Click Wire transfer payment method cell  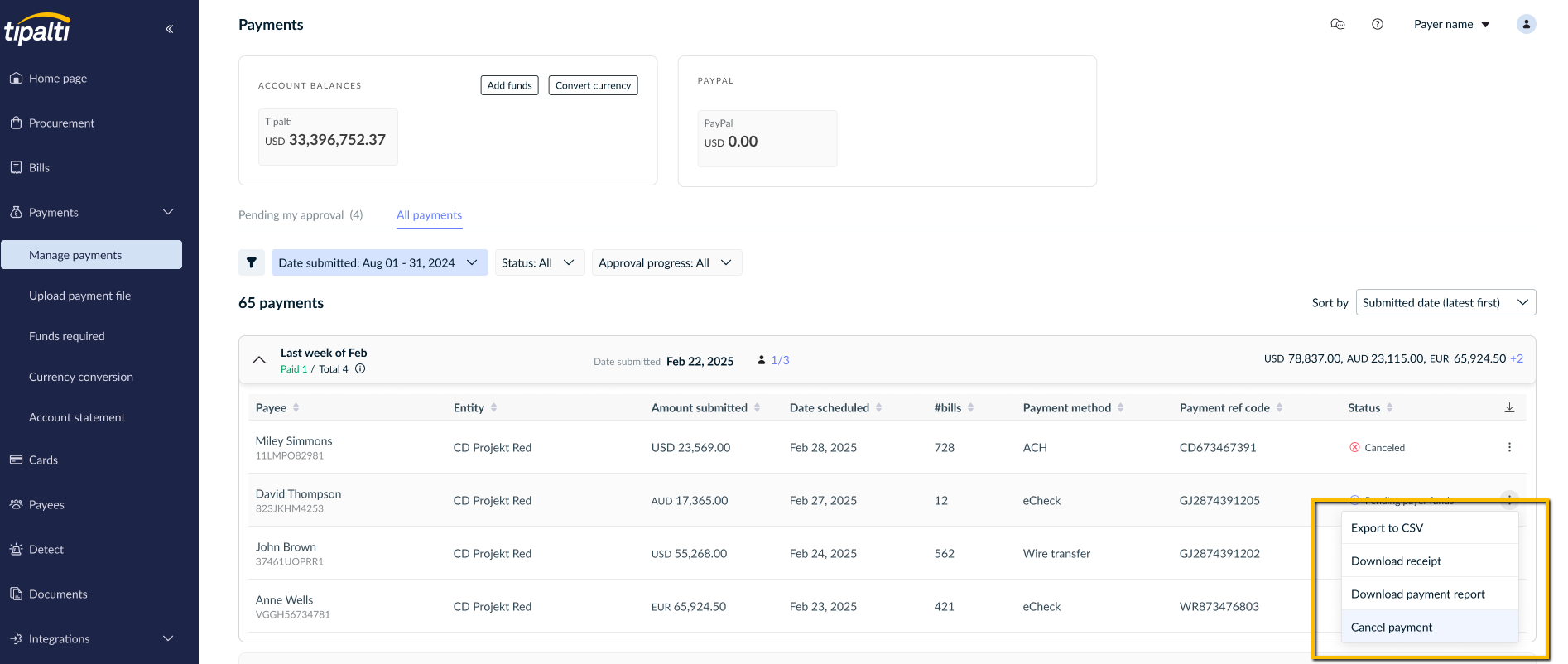(x=1056, y=553)
